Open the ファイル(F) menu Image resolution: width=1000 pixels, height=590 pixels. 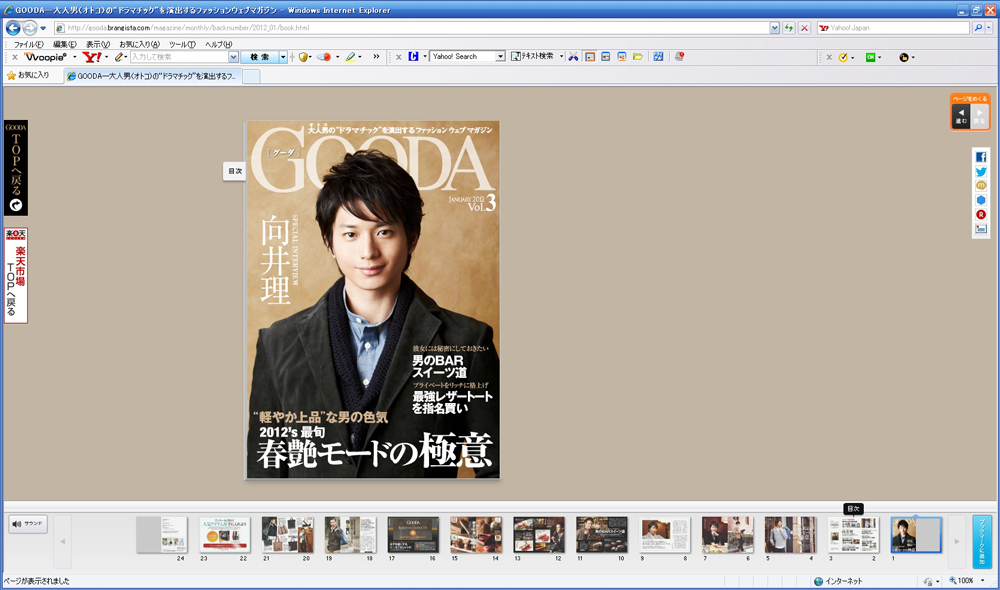click(28, 44)
